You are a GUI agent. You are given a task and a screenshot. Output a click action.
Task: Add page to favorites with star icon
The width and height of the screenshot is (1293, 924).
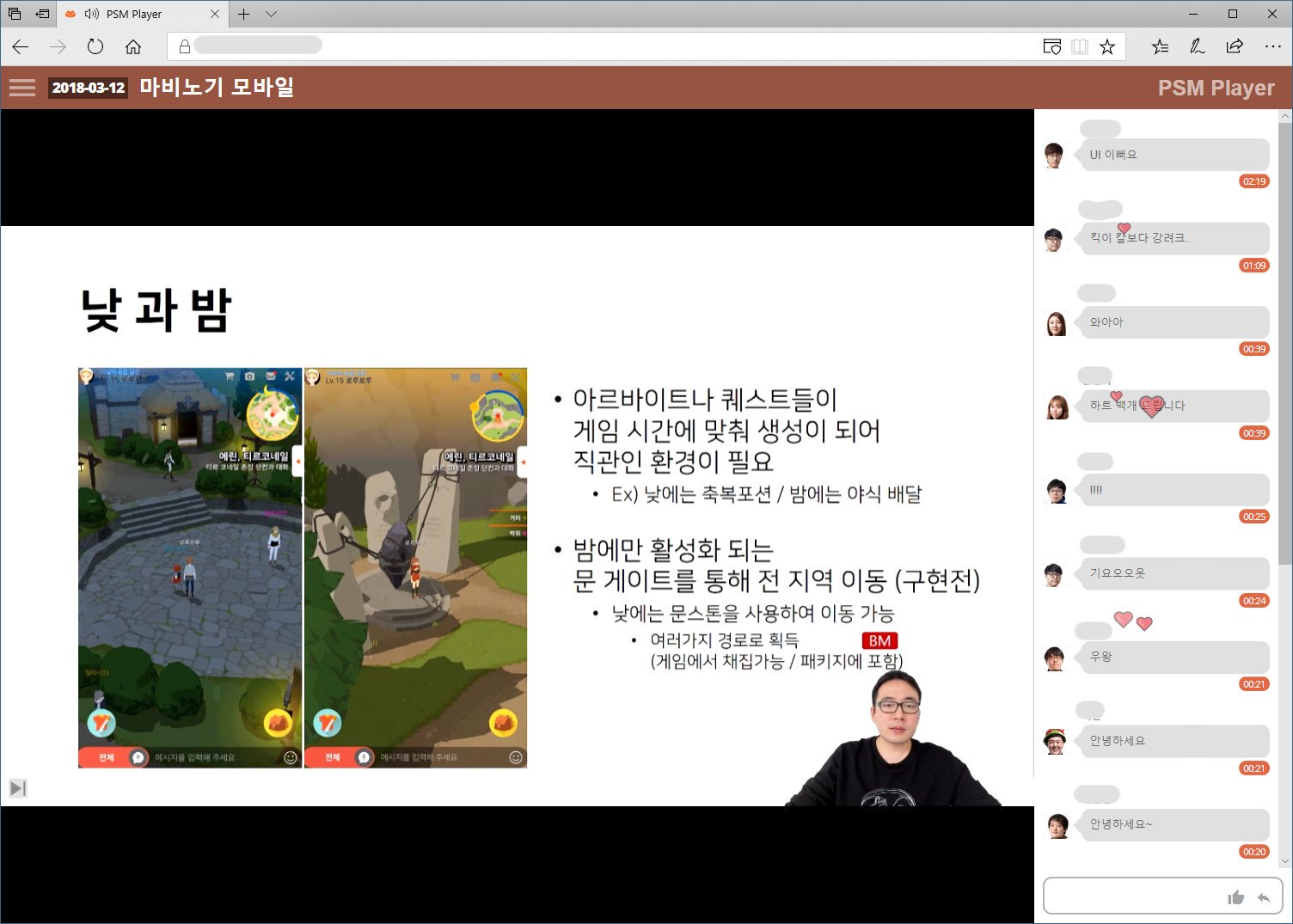point(1107,47)
